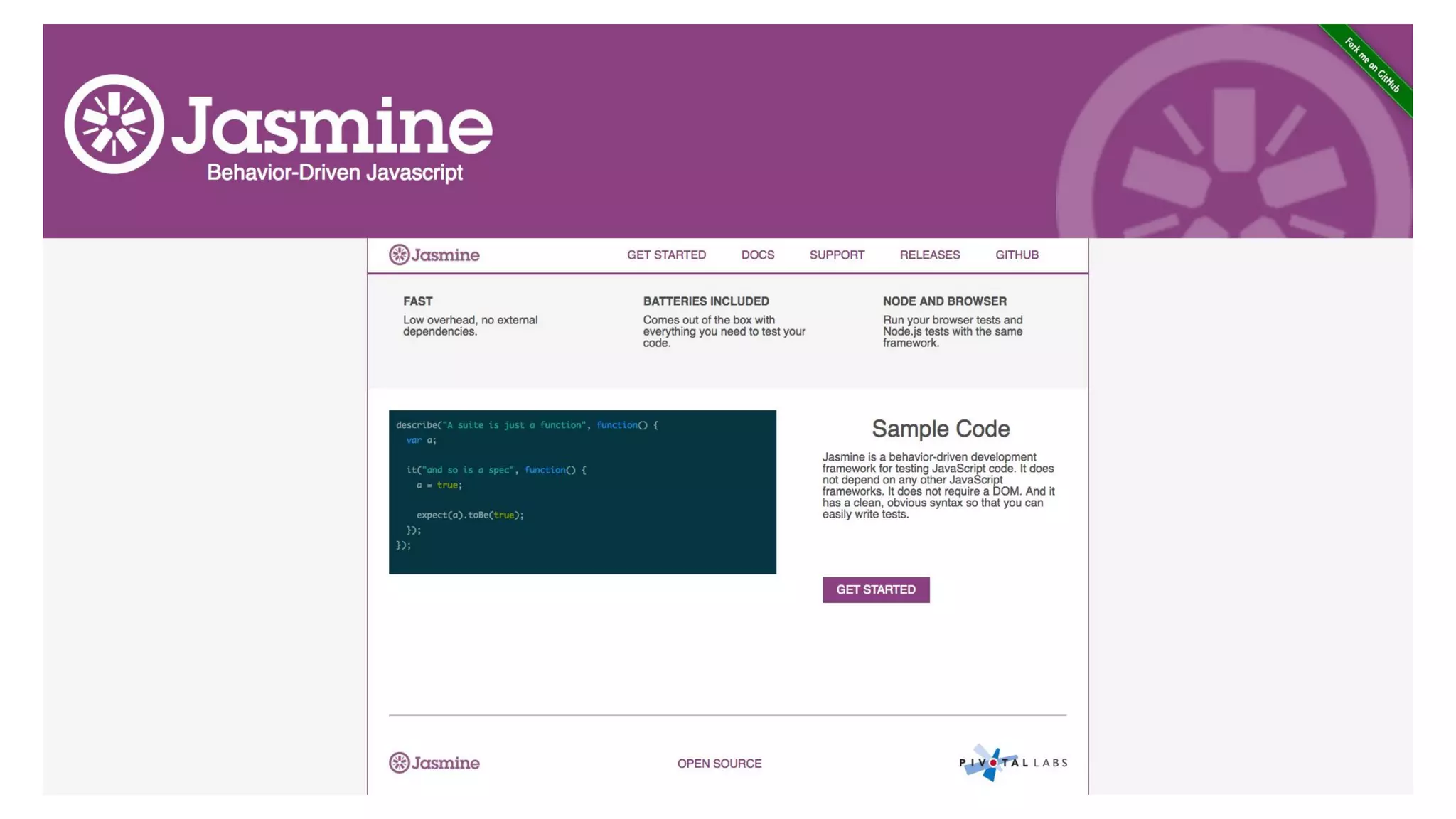This screenshot has width=1456, height=819.
Task: Click the Node and Browser feature heading
Action: pyautogui.click(x=944, y=301)
